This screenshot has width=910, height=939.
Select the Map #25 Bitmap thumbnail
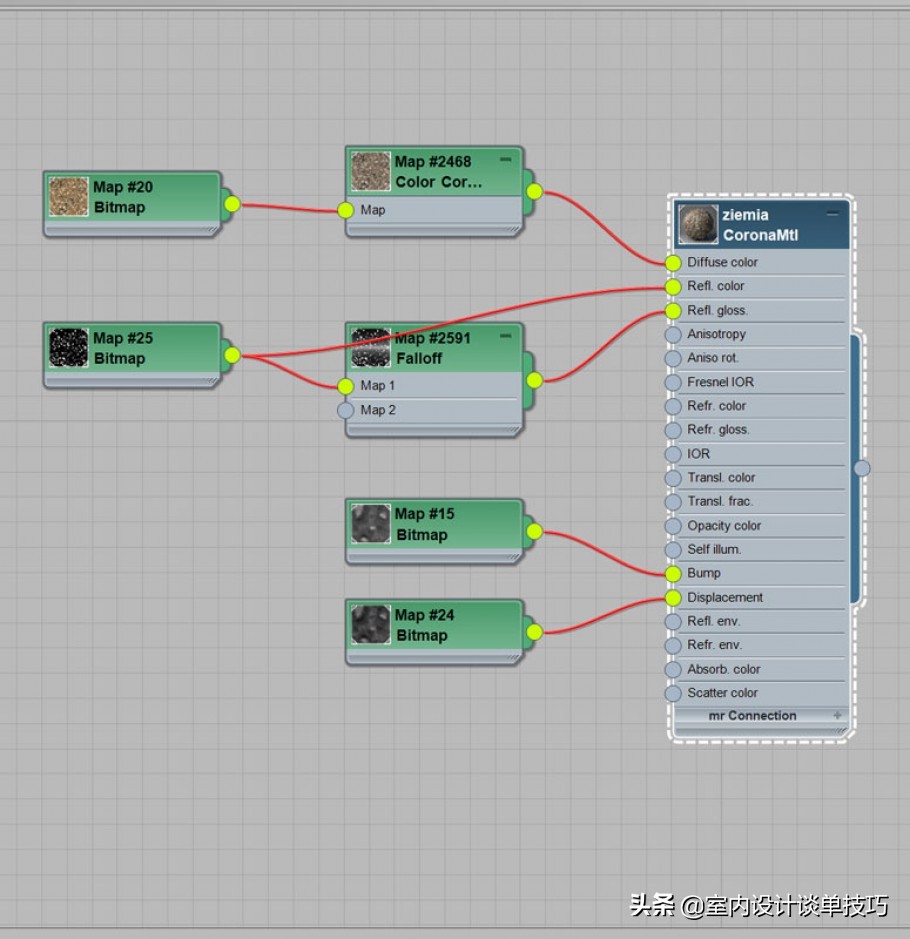point(68,347)
